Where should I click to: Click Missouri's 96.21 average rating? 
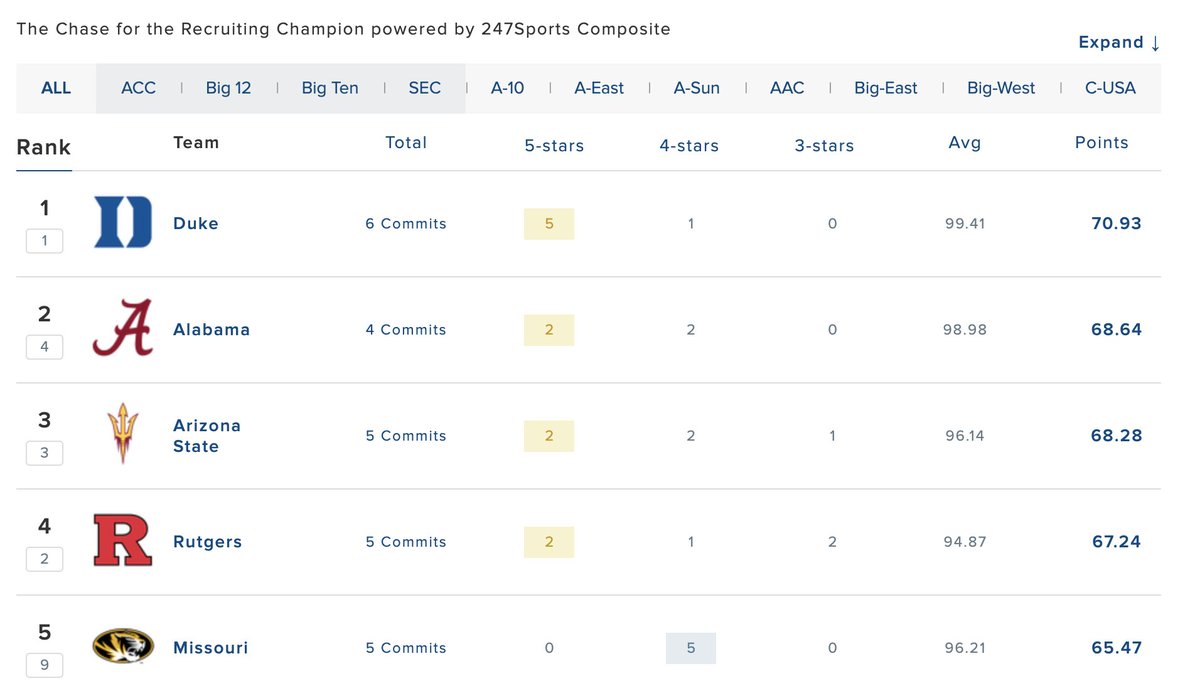tap(965, 647)
